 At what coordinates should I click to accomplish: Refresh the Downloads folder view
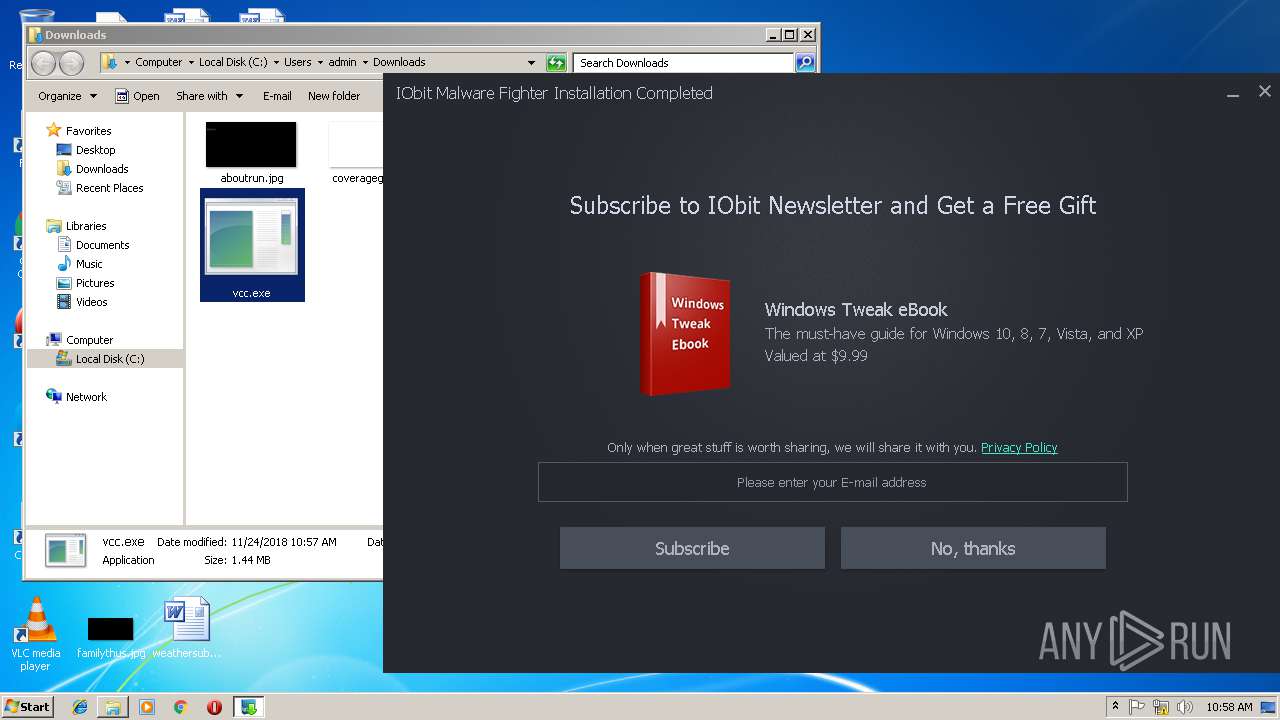coord(557,63)
